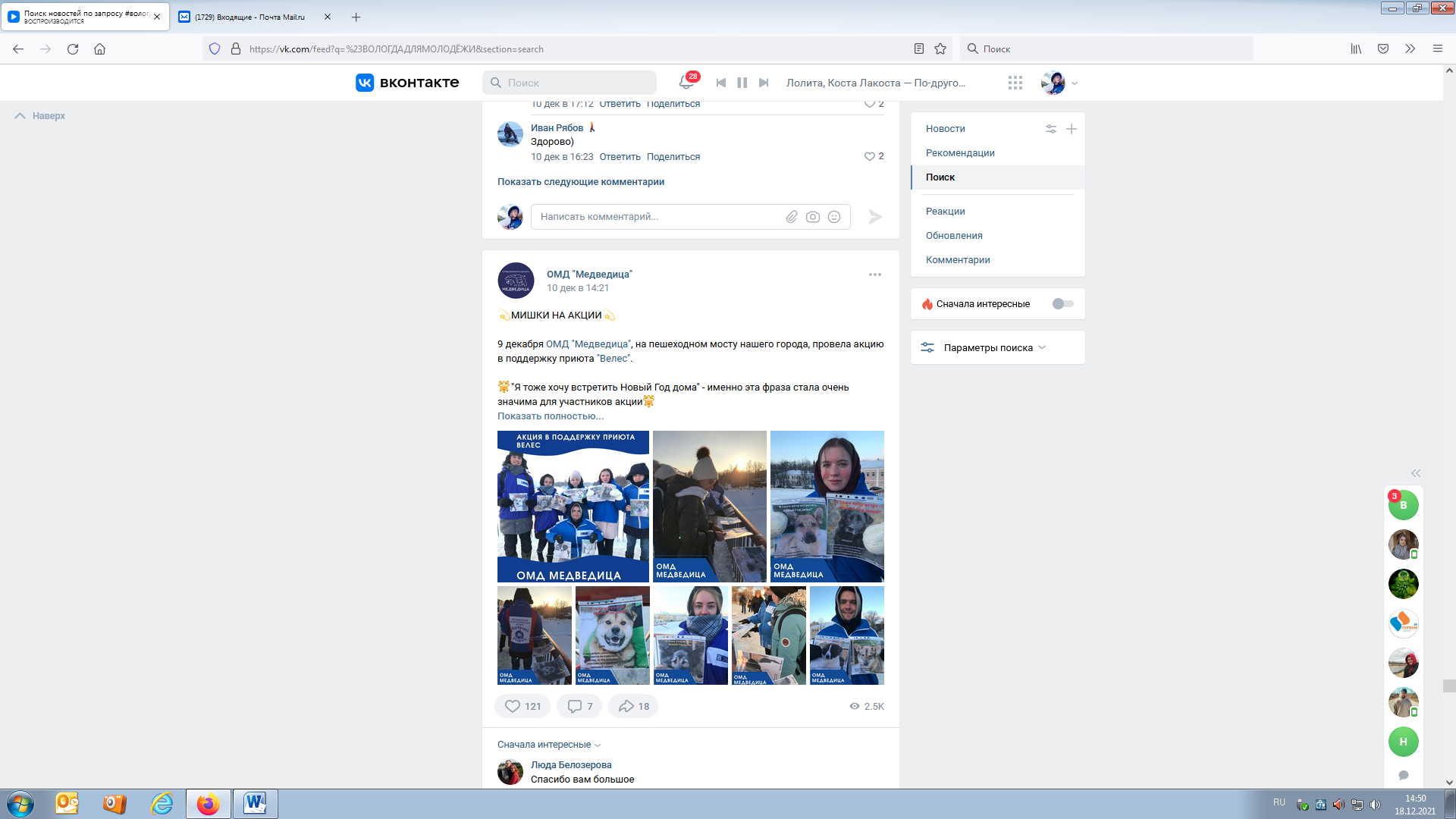Screen dimensions: 1456x819
Task: Expand Параметры поиска options
Action: pyautogui.click(x=997, y=348)
